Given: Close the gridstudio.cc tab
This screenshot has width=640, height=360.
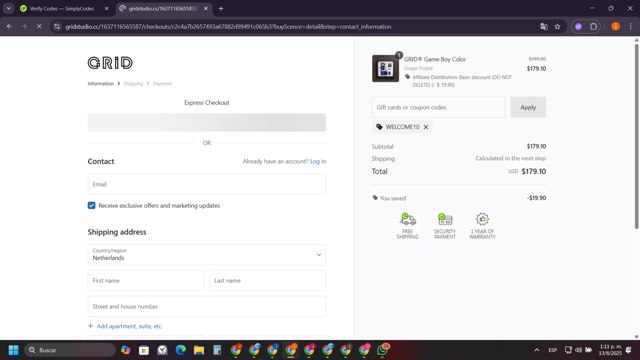Looking at the screenshot, I should [206, 8].
